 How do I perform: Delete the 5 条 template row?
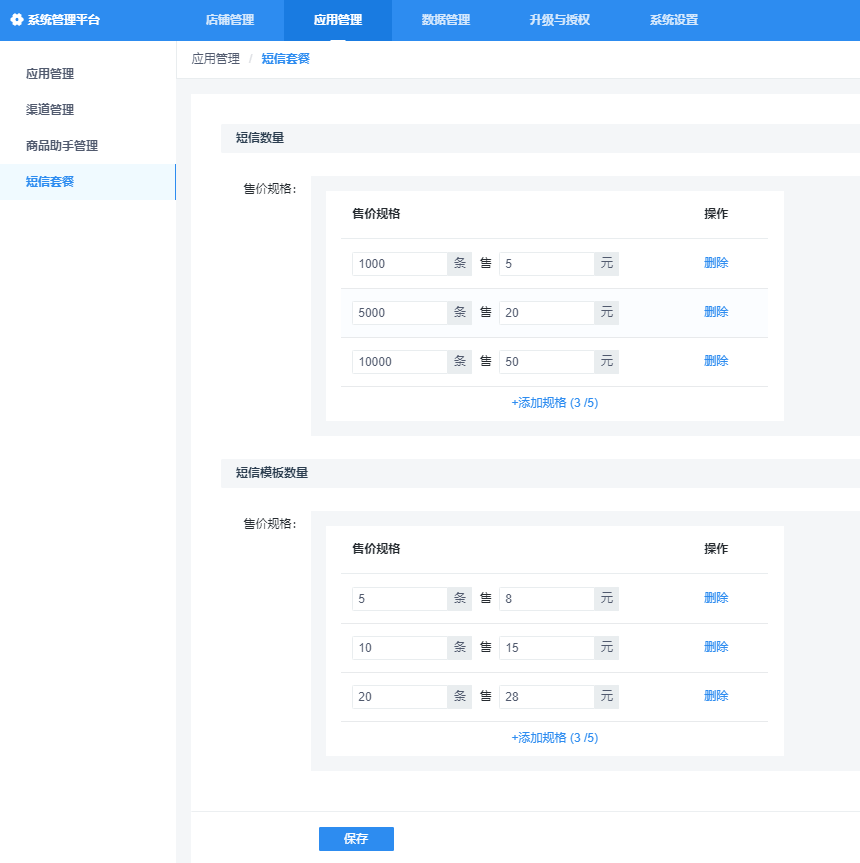[716, 598]
